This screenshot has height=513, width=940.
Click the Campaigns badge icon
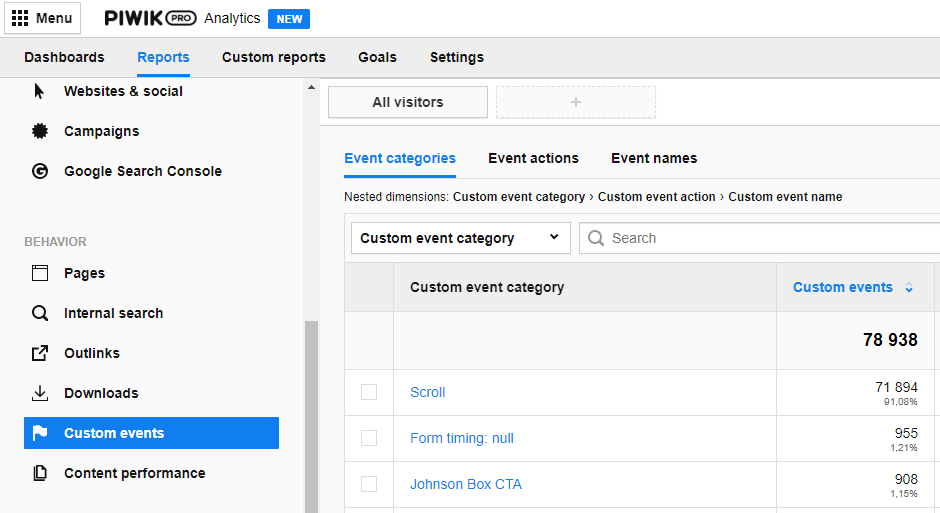click(40, 131)
